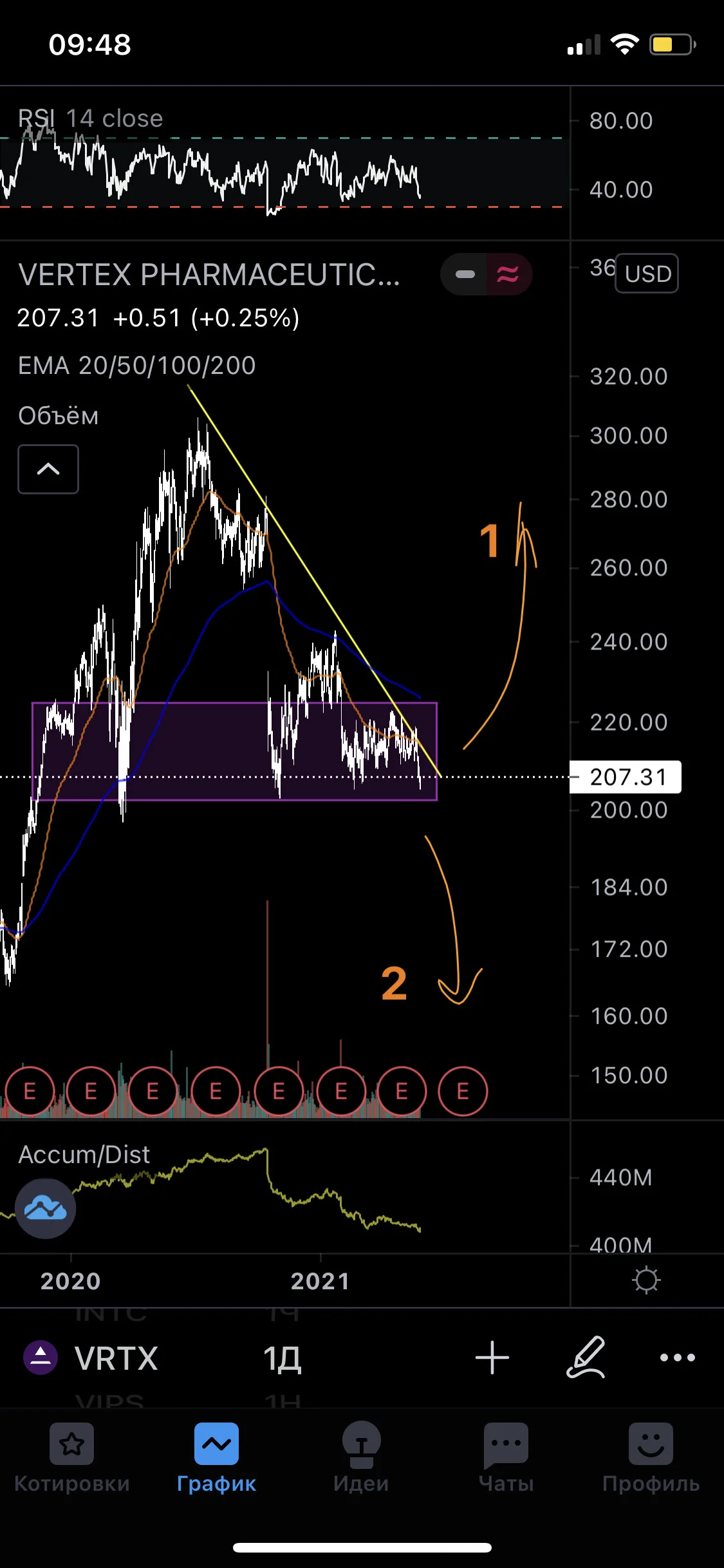Open the cloud publish chart icon

pos(45,1208)
